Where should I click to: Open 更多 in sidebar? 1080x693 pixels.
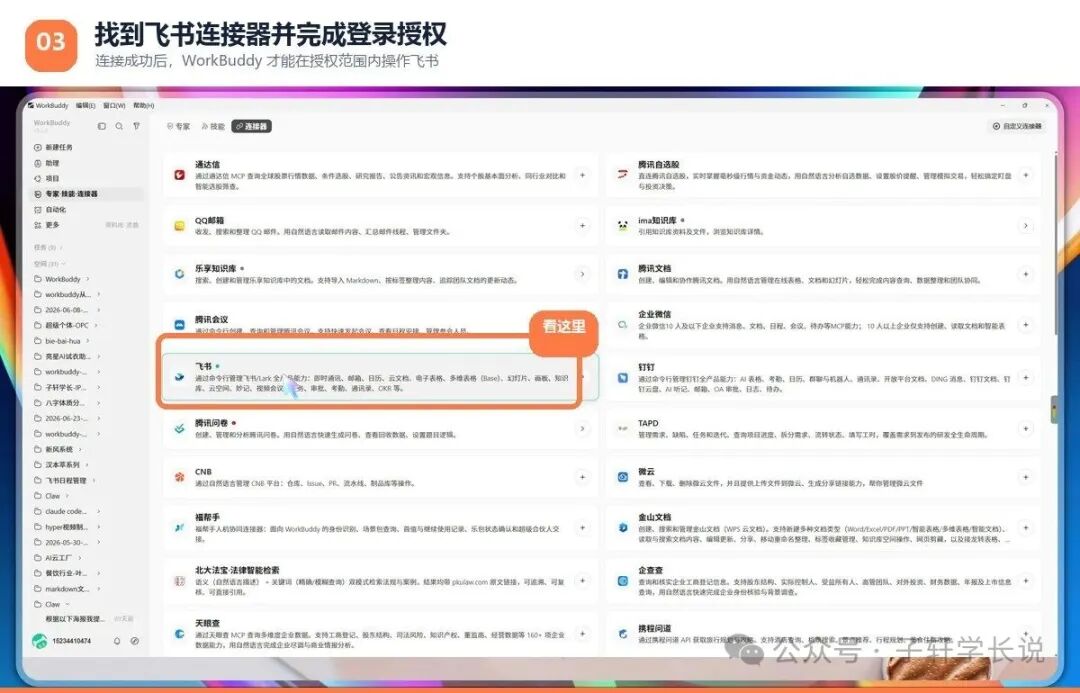coord(87,225)
